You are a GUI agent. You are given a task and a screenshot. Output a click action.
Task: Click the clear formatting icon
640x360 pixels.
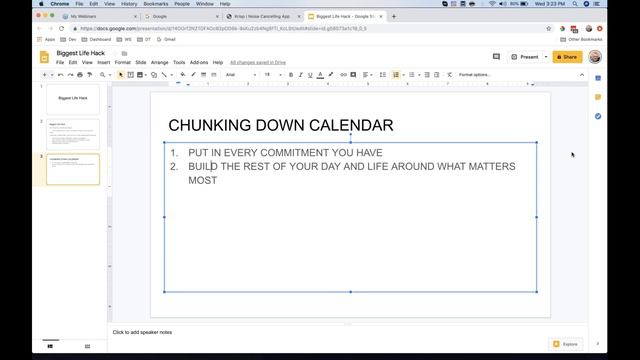click(449, 75)
